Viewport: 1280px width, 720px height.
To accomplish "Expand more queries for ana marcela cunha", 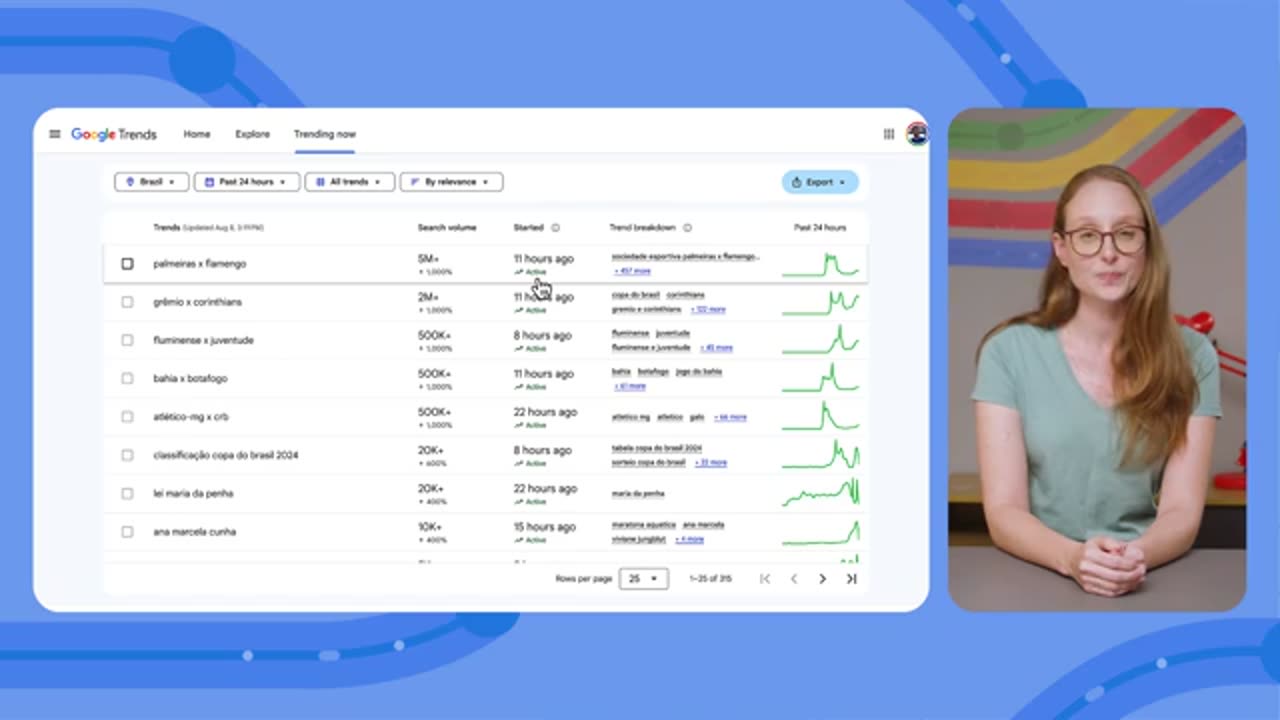I will pyautogui.click(x=689, y=539).
